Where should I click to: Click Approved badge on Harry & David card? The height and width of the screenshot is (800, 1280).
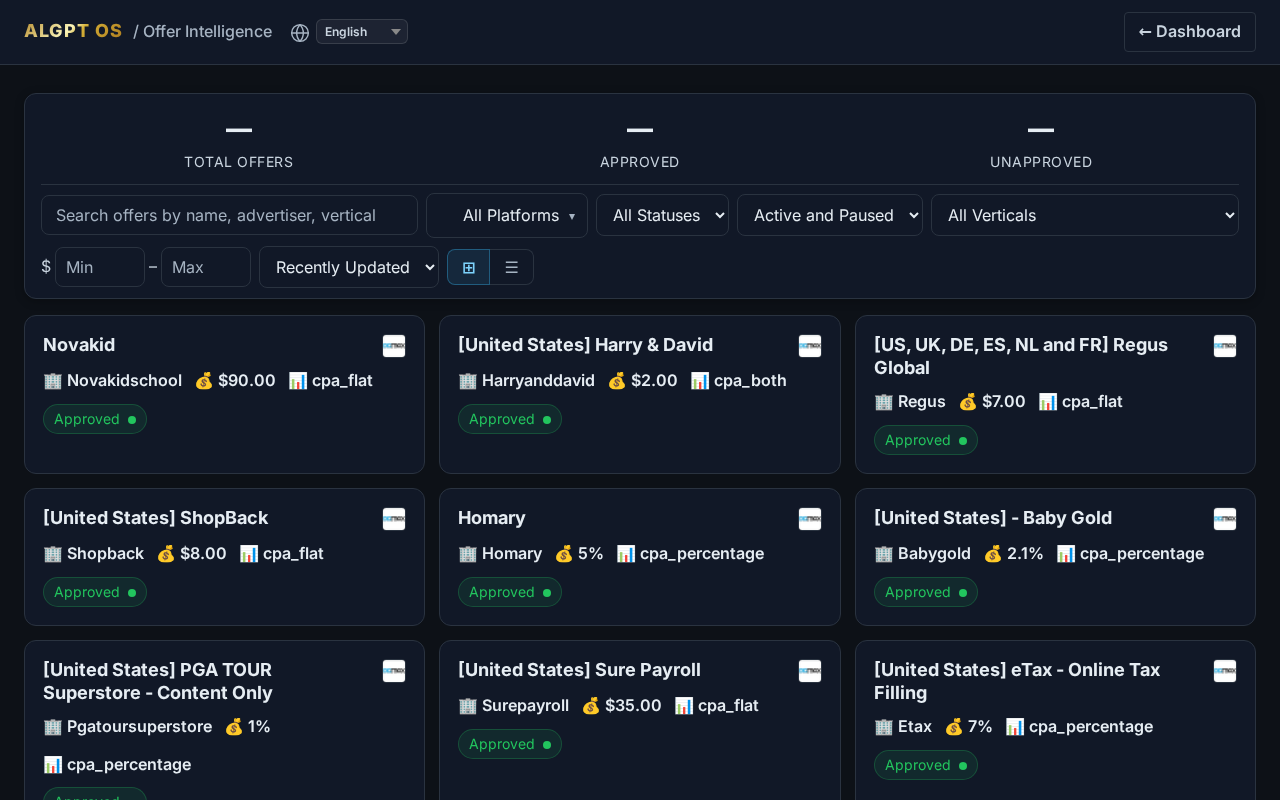click(510, 419)
